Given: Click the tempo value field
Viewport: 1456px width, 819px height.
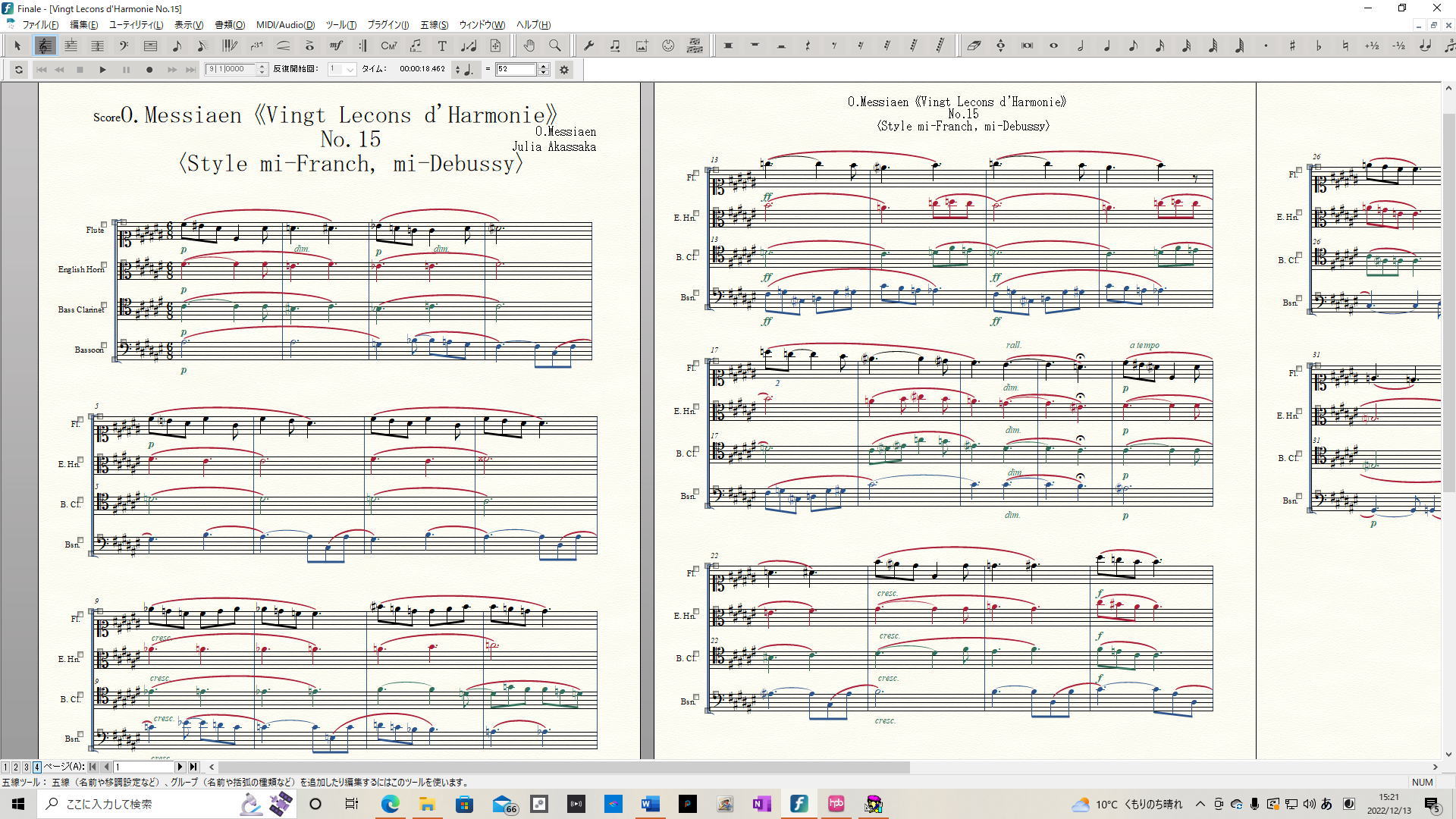Looking at the screenshot, I should (516, 69).
